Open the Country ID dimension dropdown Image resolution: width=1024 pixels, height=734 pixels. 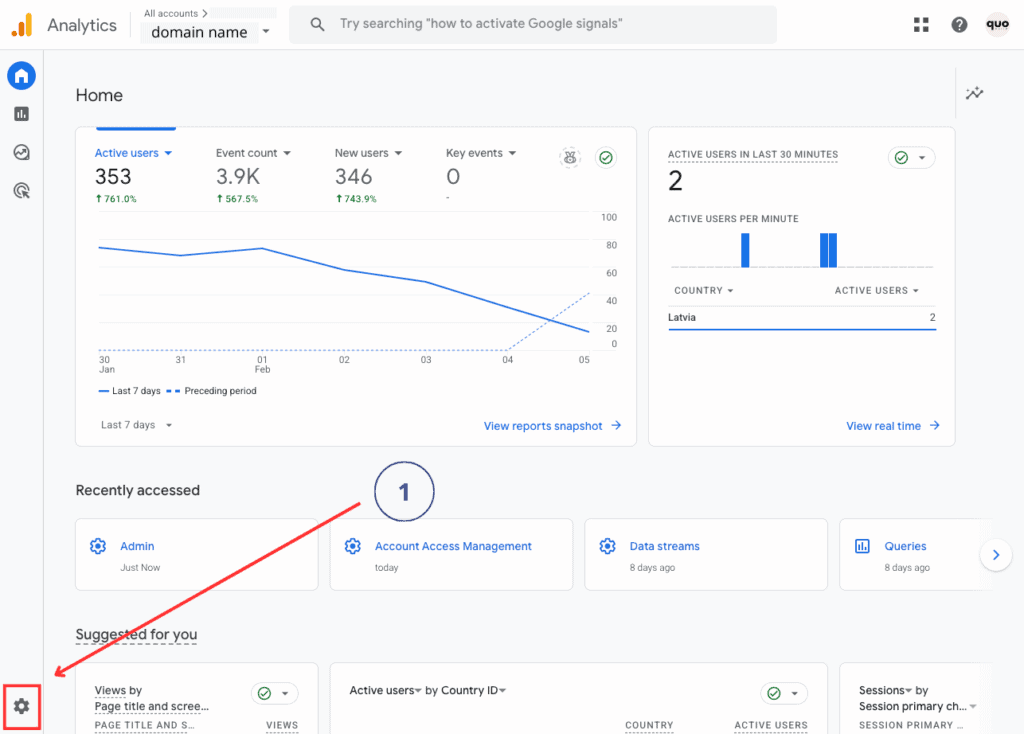click(473, 690)
